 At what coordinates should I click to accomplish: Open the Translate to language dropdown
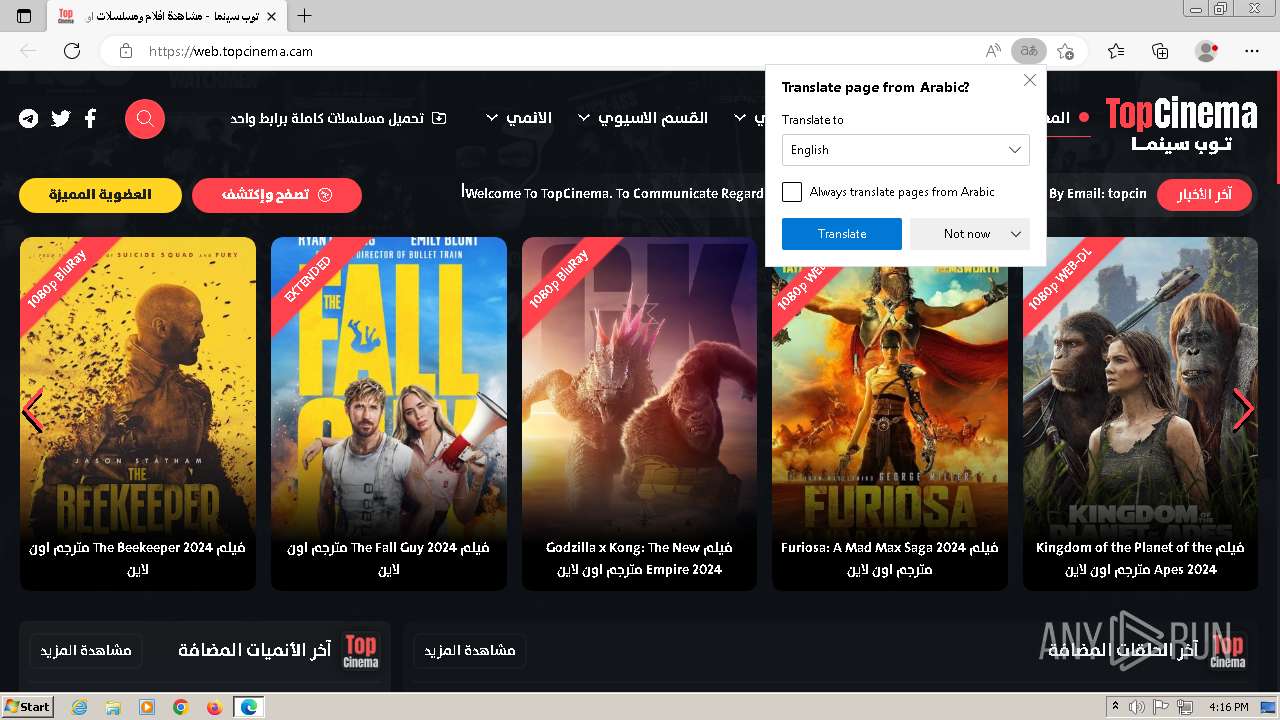905,150
